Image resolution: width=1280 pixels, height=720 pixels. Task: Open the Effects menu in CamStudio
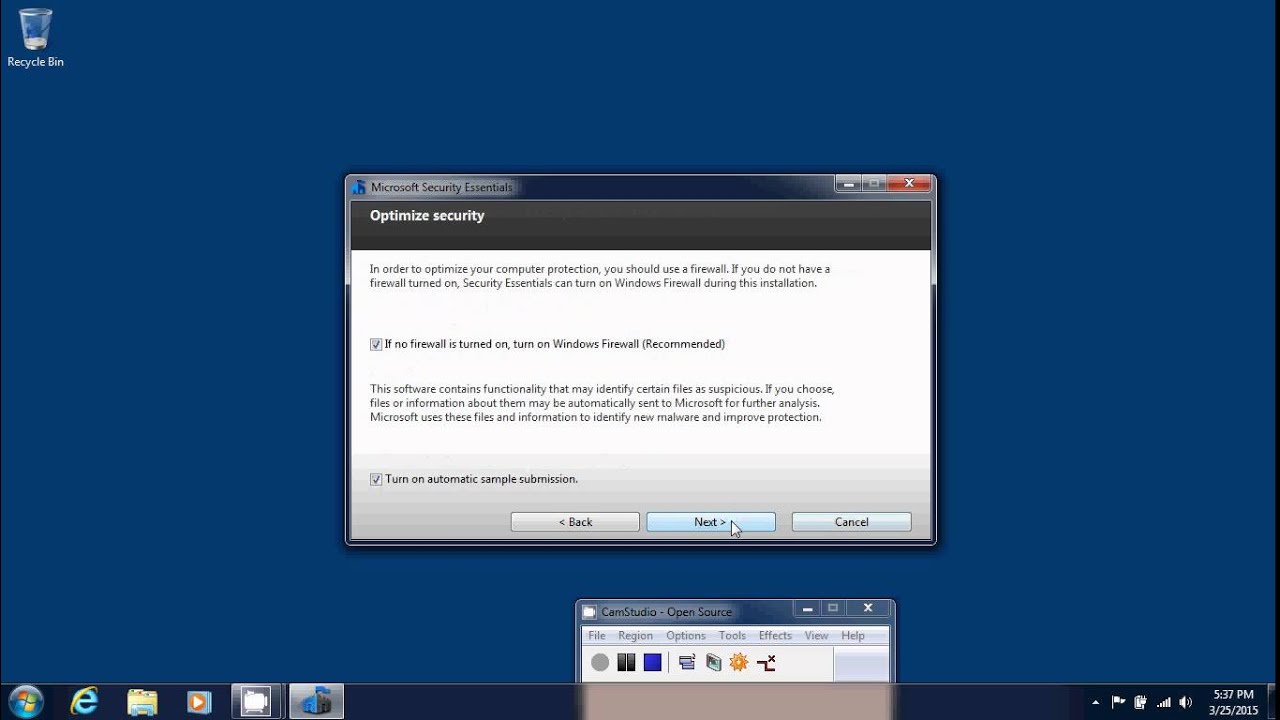coord(775,636)
